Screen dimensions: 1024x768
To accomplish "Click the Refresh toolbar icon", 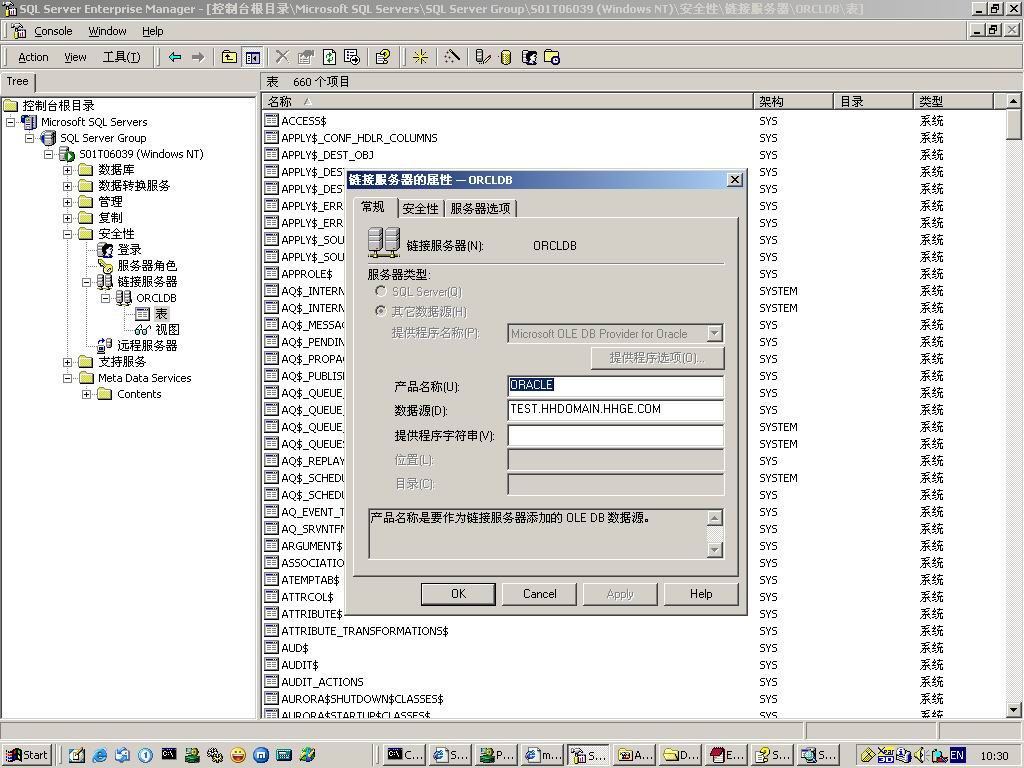I will (x=329, y=57).
